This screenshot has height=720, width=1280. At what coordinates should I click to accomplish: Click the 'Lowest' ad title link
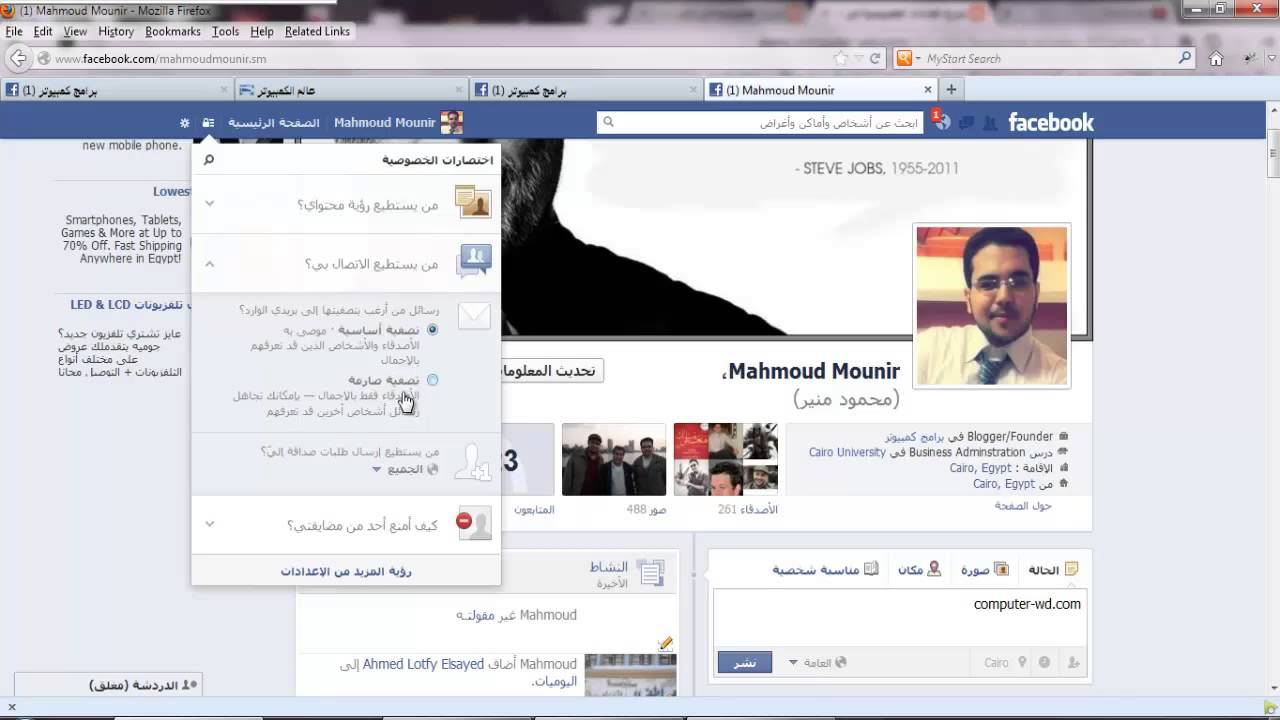[171, 191]
